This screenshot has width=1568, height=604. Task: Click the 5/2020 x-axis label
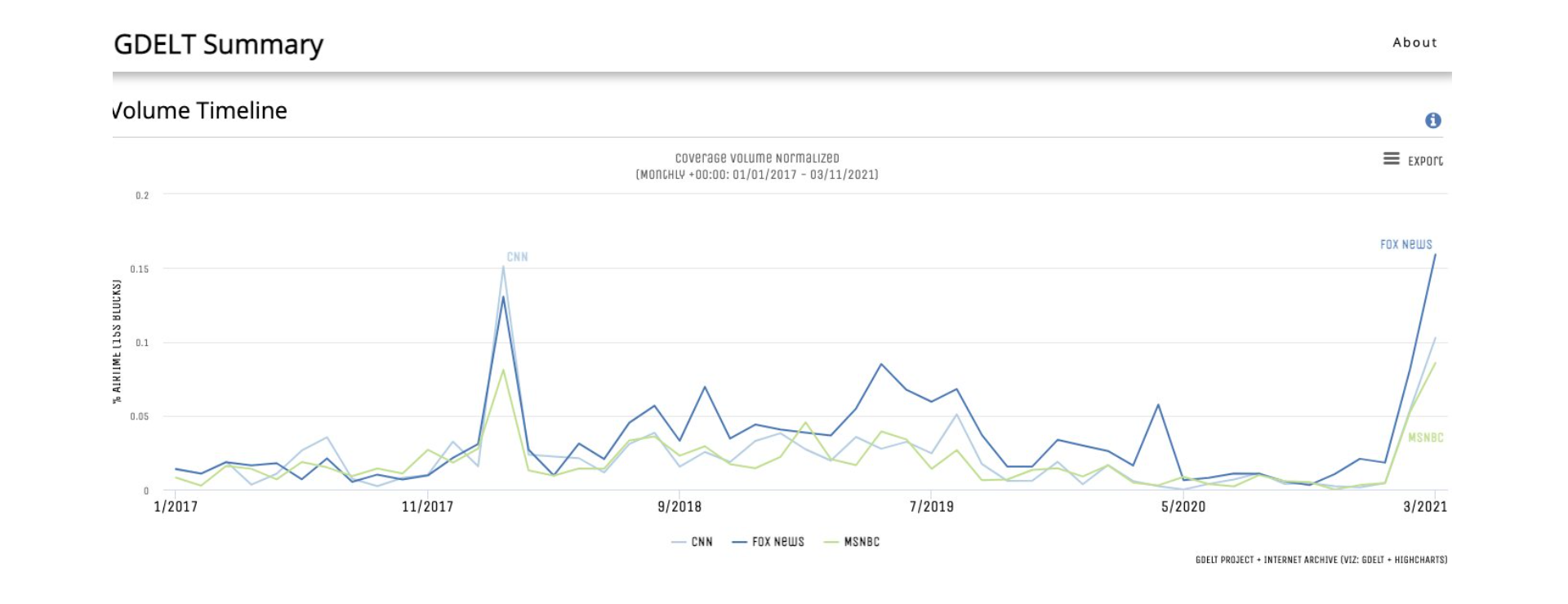(x=1183, y=507)
